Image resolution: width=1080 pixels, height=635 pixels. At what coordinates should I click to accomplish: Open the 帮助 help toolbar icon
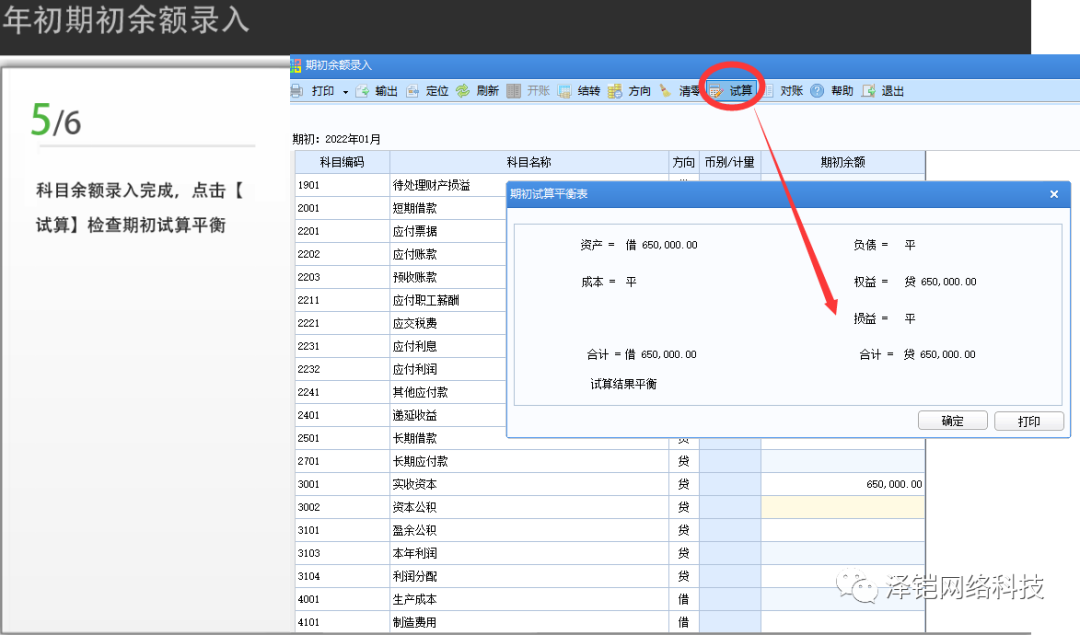[817, 91]
